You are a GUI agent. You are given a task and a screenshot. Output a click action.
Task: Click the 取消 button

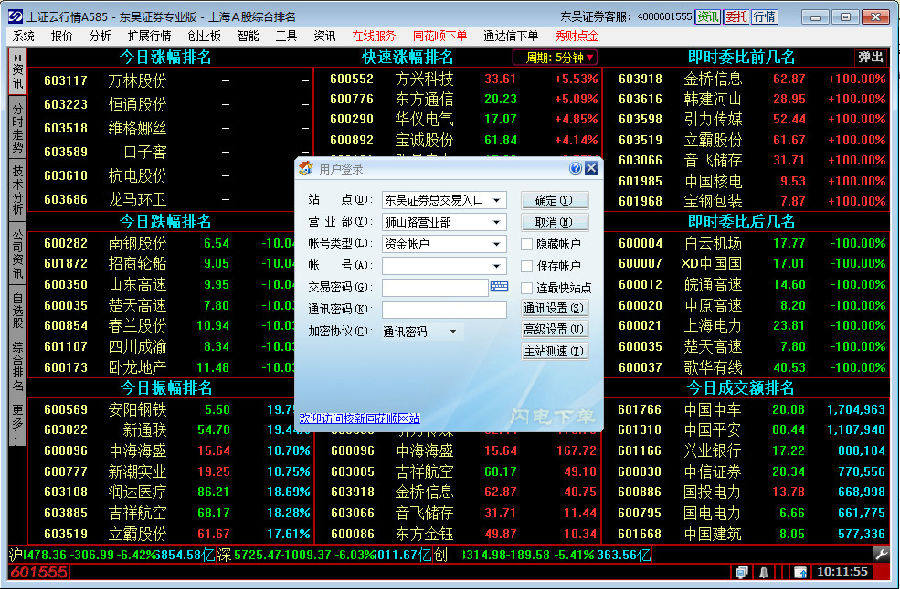click(x=554, y=222)
